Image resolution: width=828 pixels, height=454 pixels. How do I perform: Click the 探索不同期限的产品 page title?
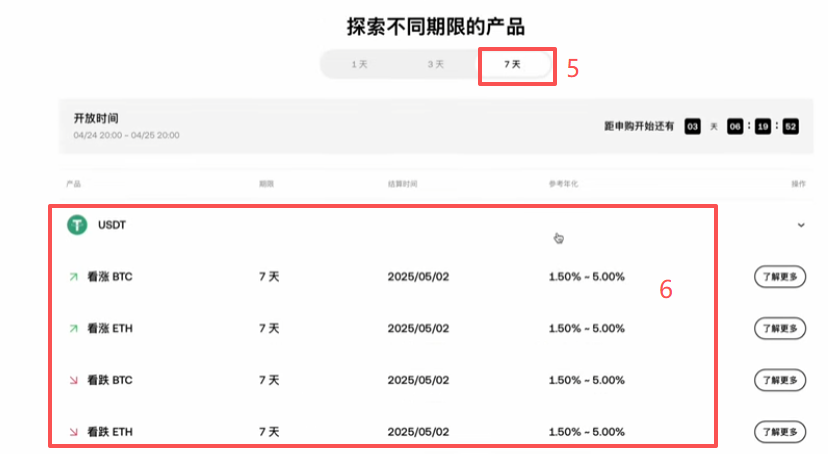[436, 26]
